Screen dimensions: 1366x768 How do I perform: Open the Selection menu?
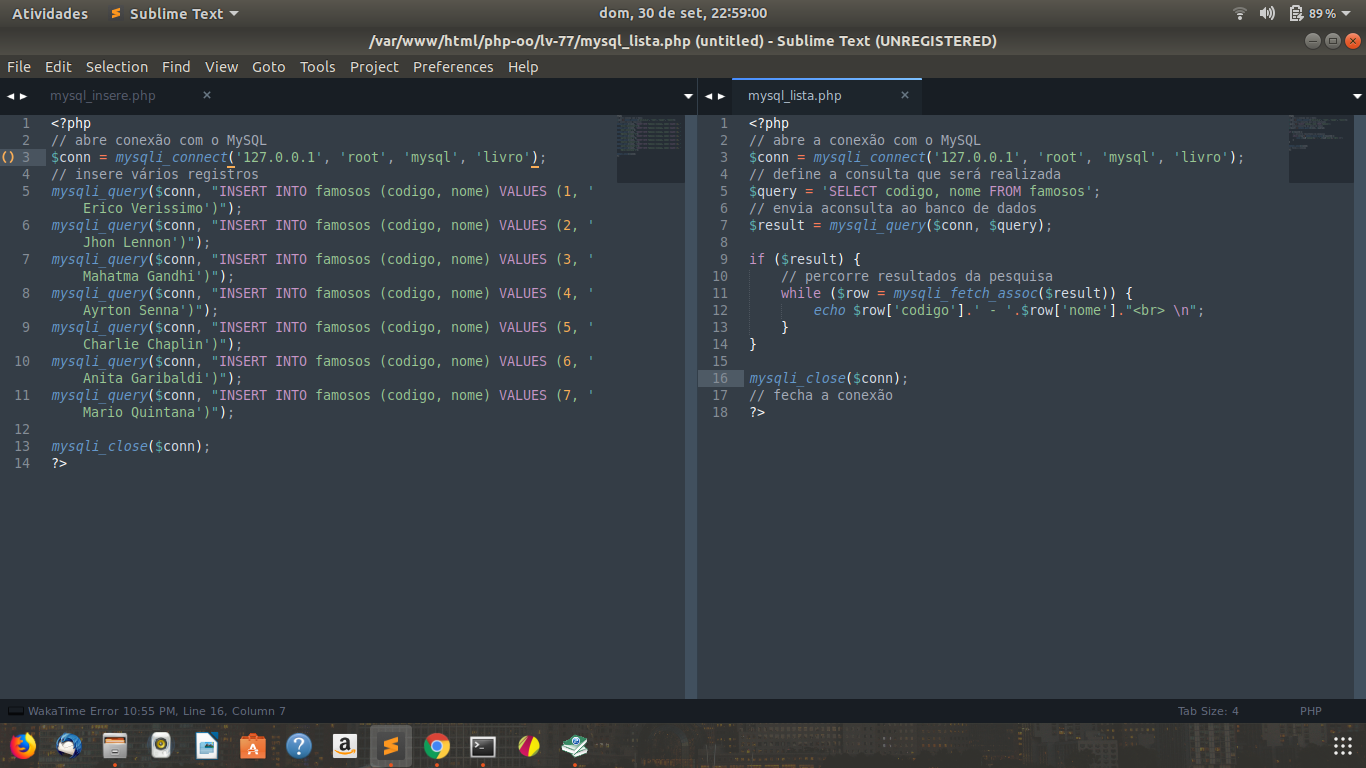click(x=117, y=67)
